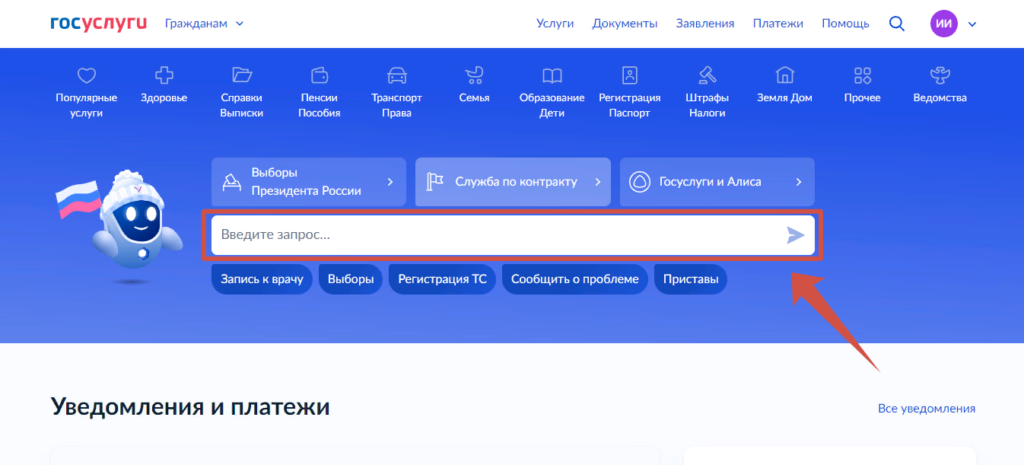The image size is (1024, 465).
Task: Click arrow on Госуслуги и Алиса card
Action: 799,182
